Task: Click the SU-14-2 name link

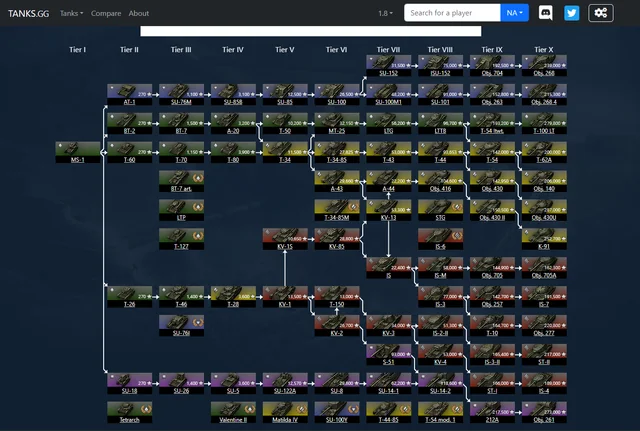Action: 440,391
